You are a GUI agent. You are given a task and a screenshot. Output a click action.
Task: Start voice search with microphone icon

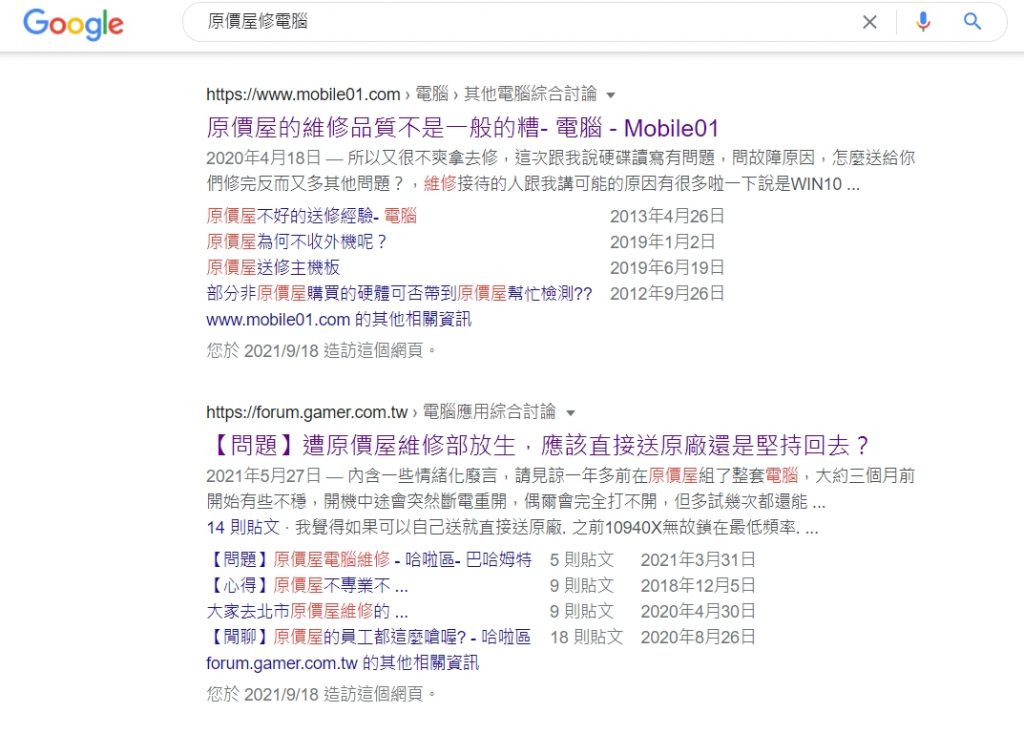(x=923, y=22)
